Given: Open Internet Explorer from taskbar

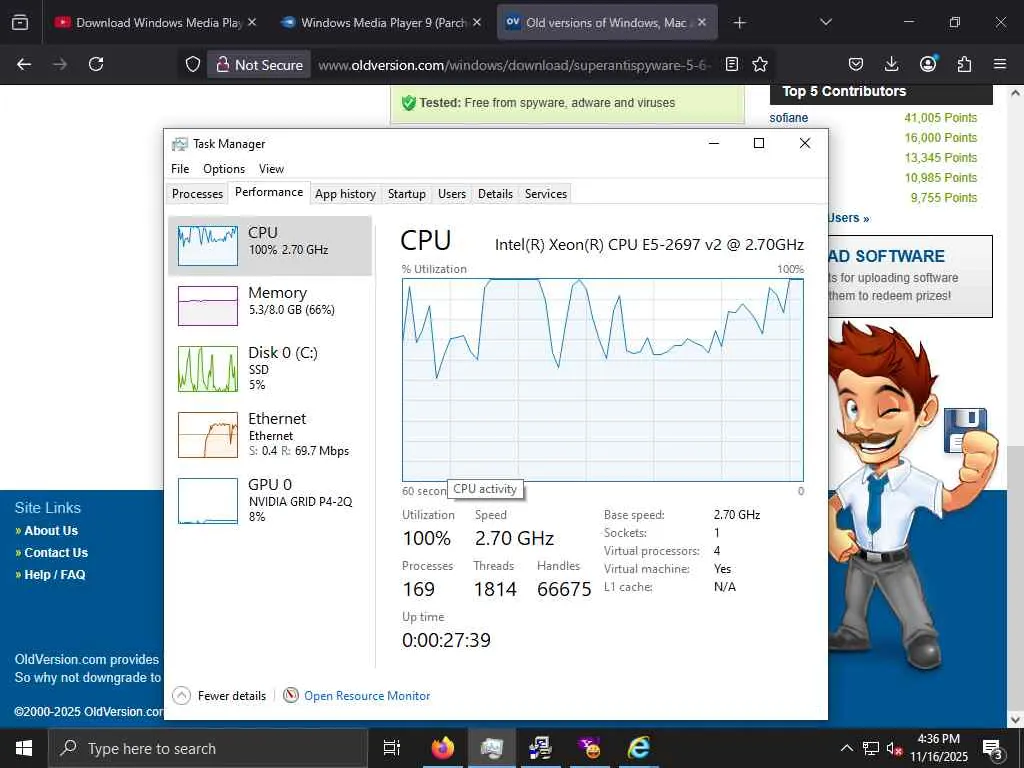Looking at the screenshot, I should click(x=638, y=748).
